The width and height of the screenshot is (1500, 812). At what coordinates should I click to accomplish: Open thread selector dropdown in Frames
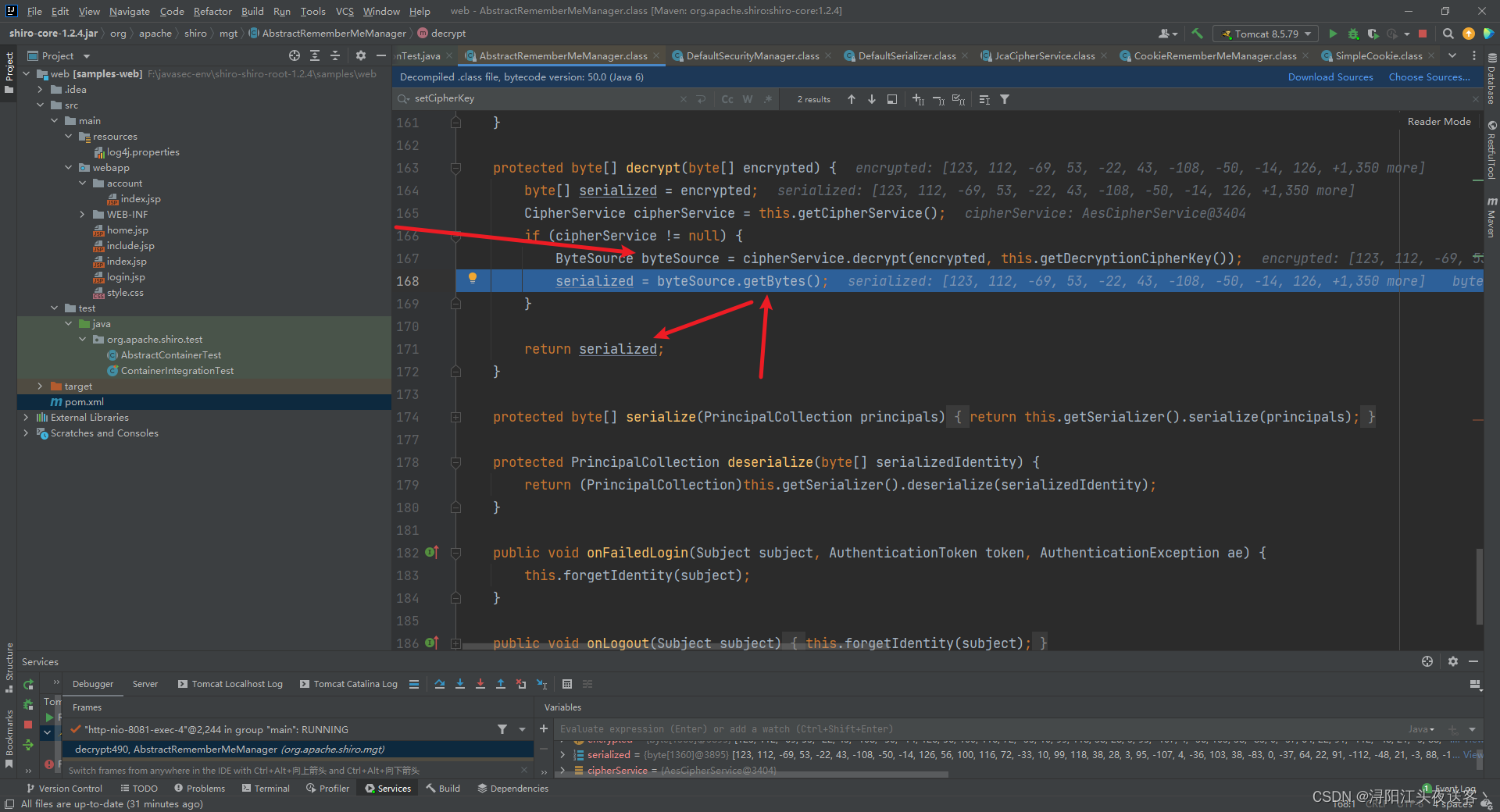click(x=522, y=729)
